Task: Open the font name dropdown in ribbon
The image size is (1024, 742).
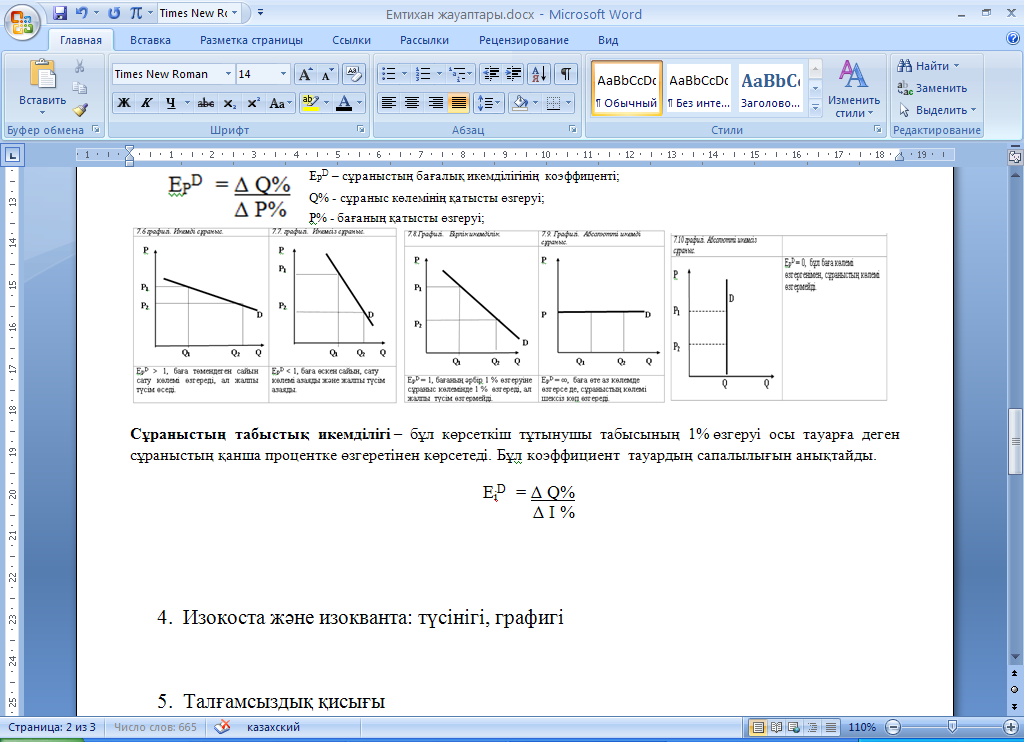Action: (x=228, y=74)
